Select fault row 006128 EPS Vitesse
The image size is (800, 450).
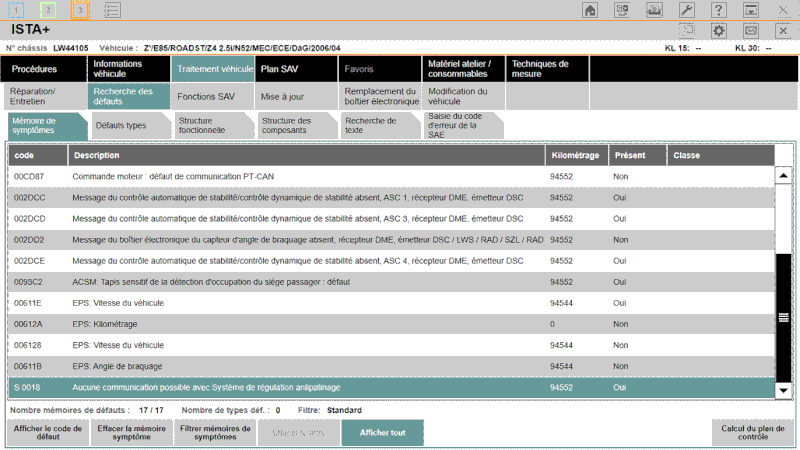point(391,345)
